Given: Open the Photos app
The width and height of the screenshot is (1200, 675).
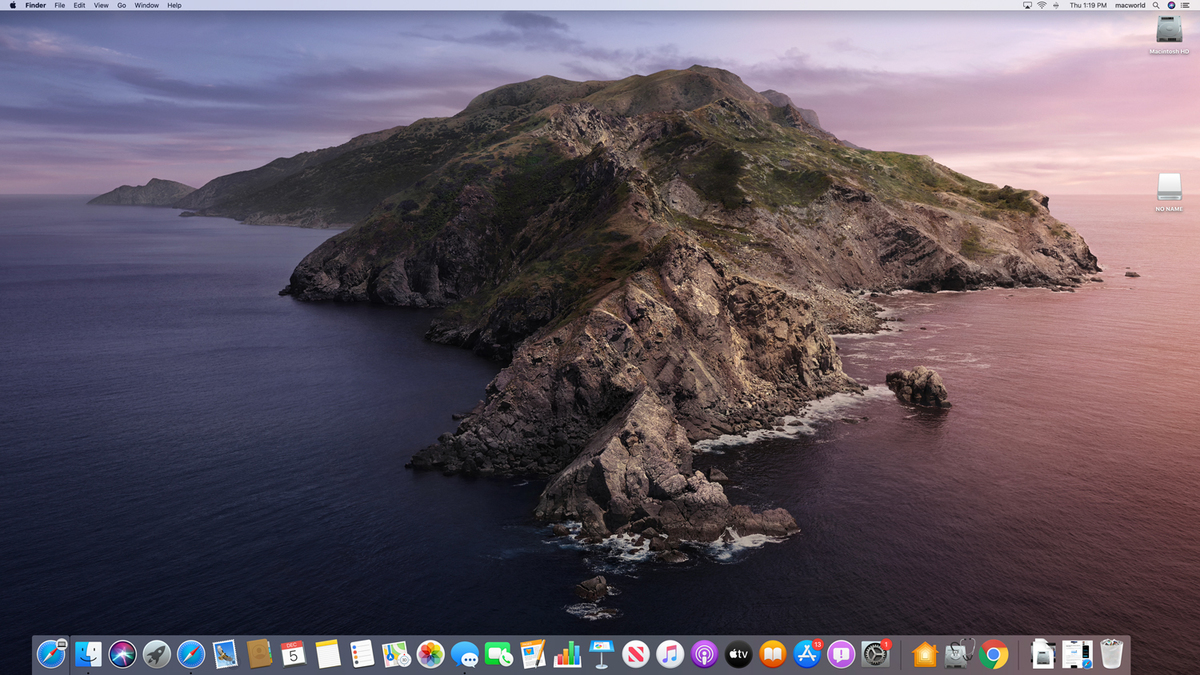Looking at the screenshot, I should [x=431, y=654].
